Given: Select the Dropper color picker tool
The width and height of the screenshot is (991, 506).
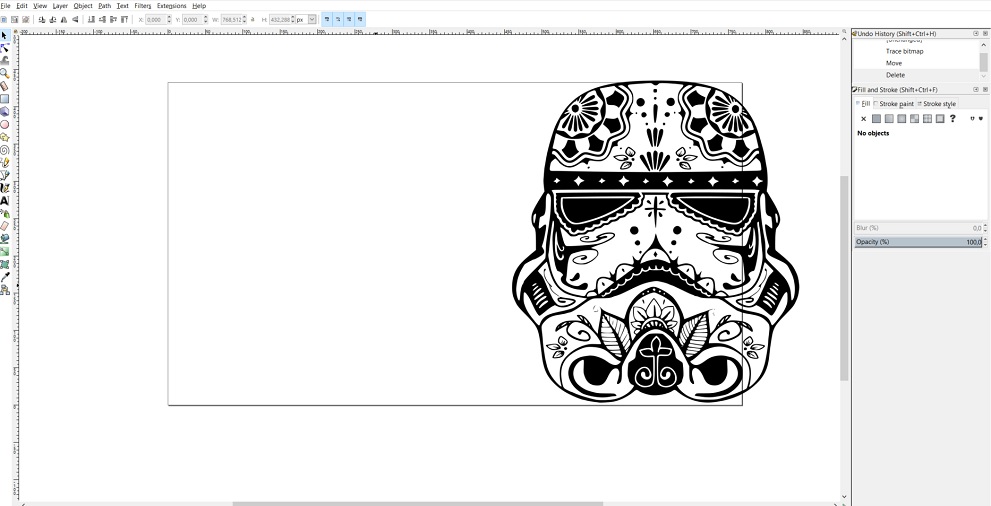Looking at the screenshot, I should (x=4, y=277).
